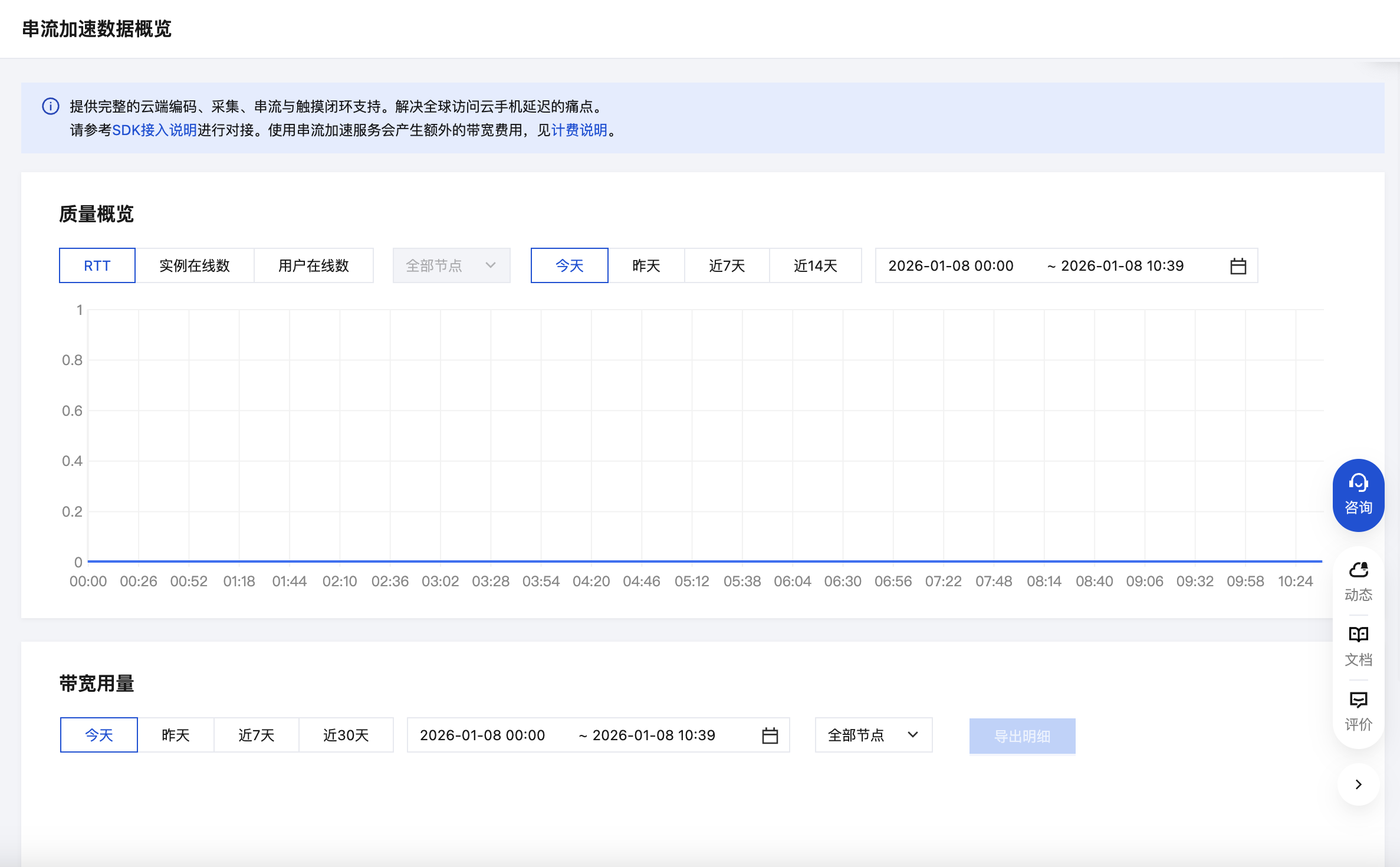1400x867 pixels.
Task: Select 近14天 range in 质量概览
Action: coord(815,266)
